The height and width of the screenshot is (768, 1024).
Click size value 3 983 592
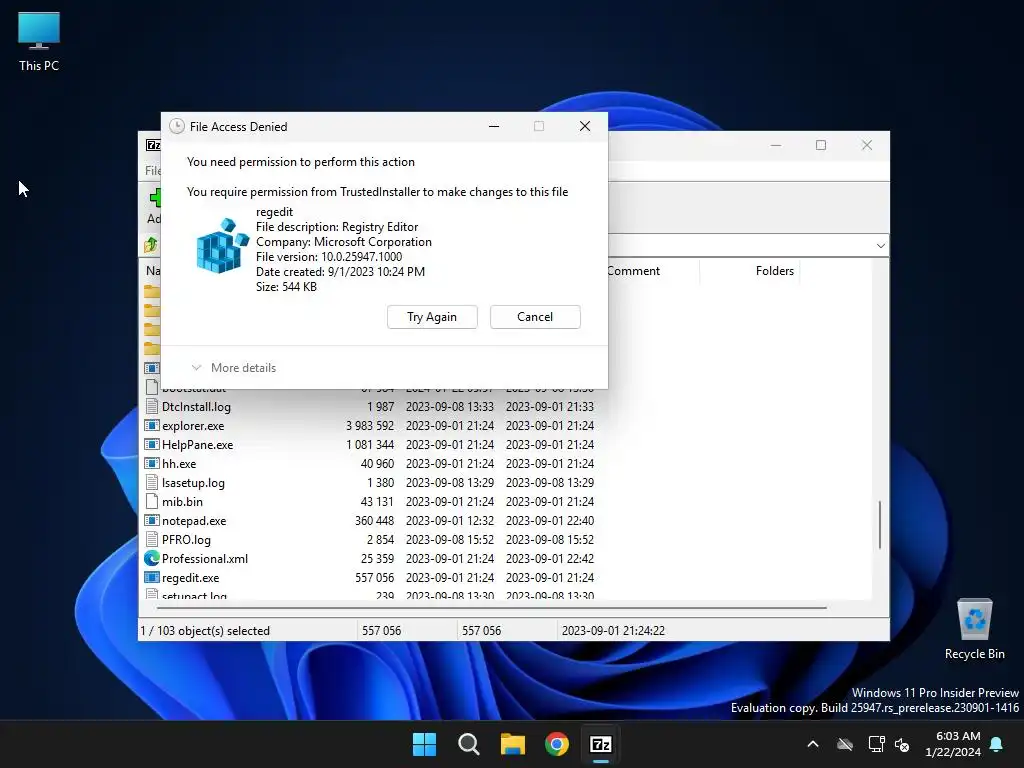370,426
